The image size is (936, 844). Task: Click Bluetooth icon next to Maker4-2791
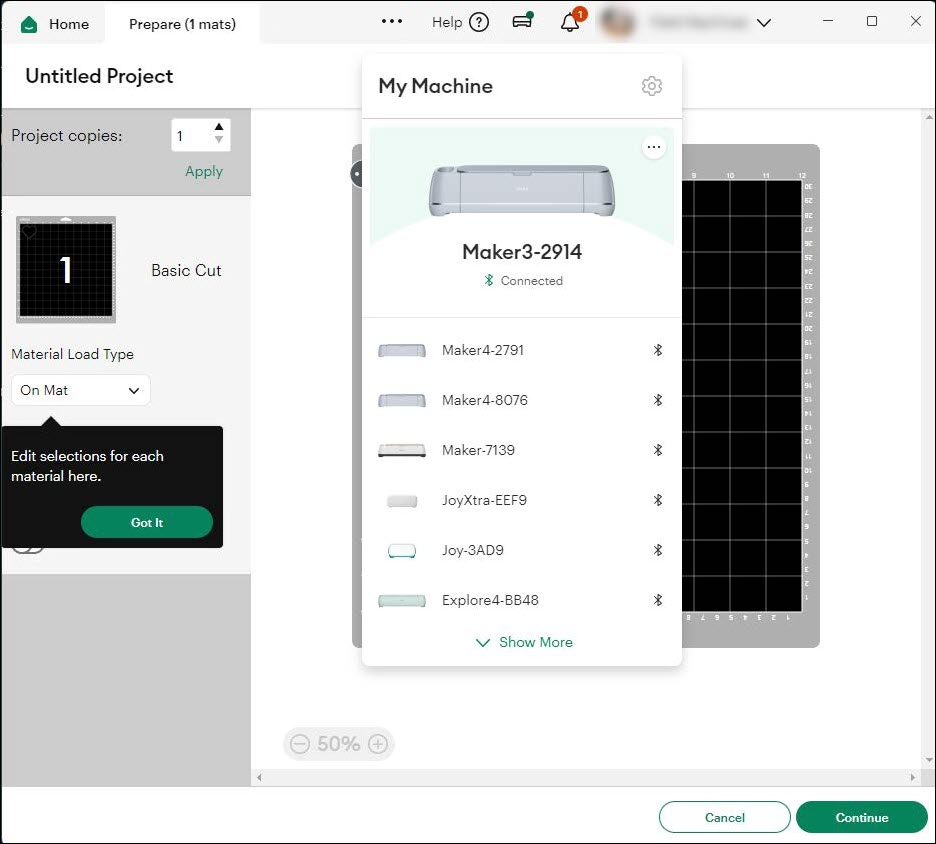click(657, 350)
